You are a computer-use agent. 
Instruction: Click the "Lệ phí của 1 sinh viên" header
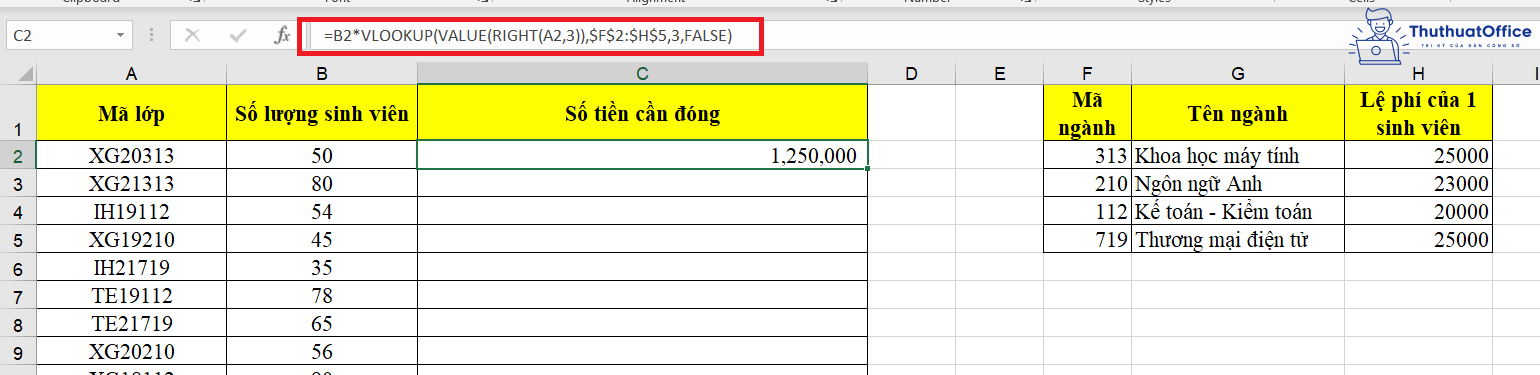click(x=1418, y=113)
